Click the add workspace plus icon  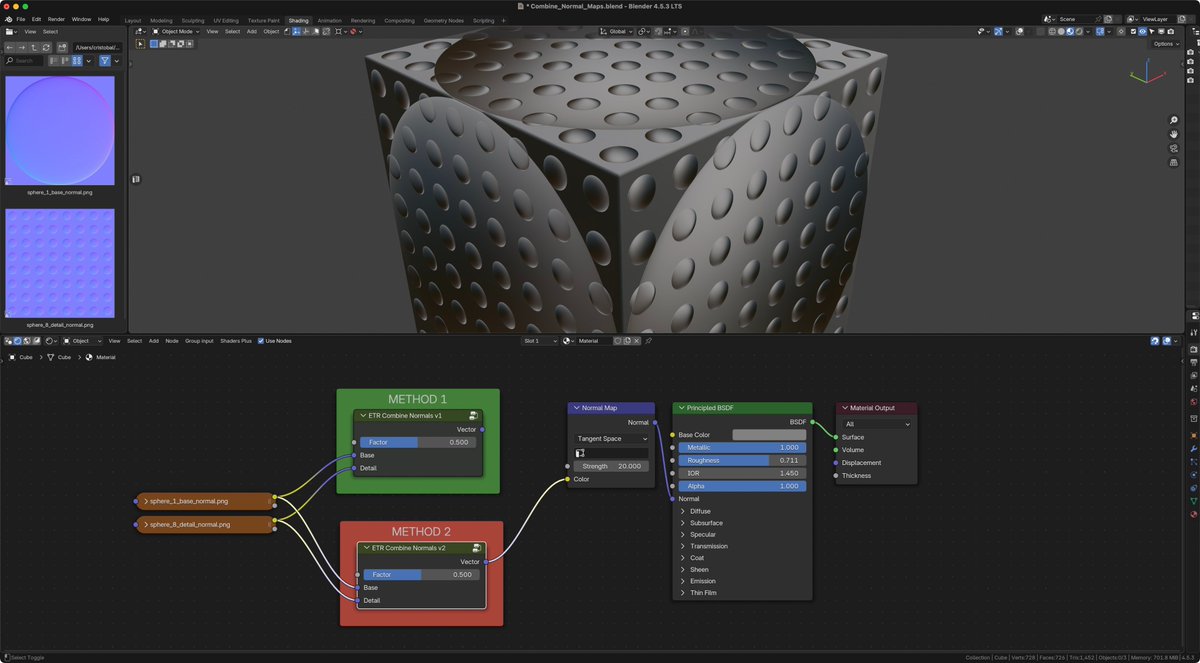[x=503, y=20]
